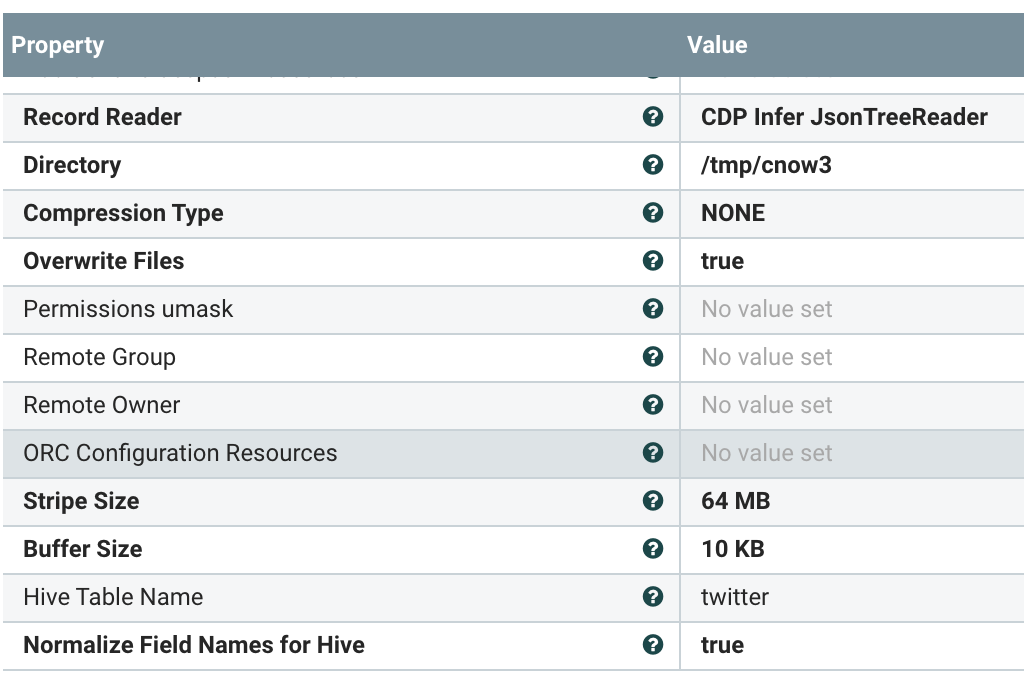This screenshot has width=1024, height=673.
Task: Open help for Normalize Field Names
Action: coord(653,645)
